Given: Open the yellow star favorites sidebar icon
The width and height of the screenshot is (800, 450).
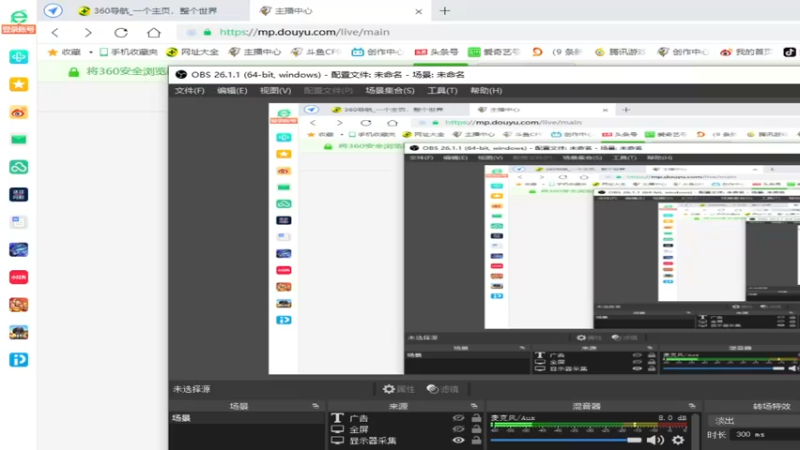Looking at the screenshot, I should [19, 84].
